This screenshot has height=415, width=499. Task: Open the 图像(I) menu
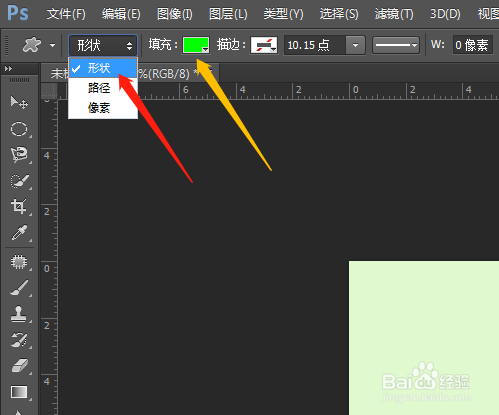[175, 14]
